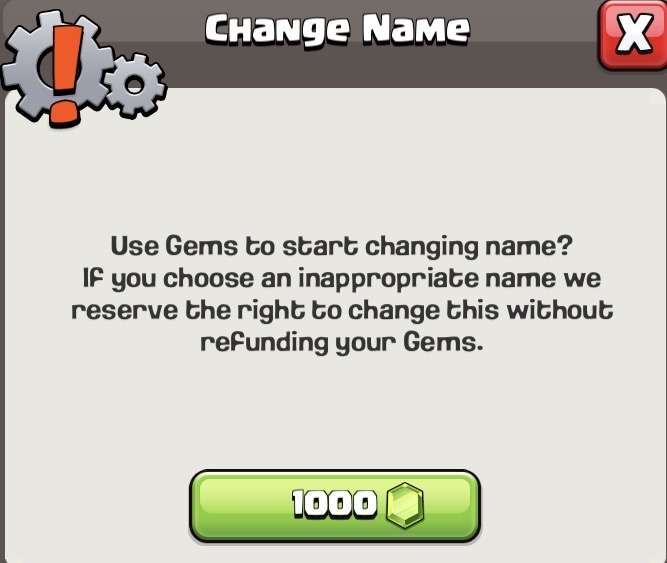Screen dimensions: 667x563
Task: Tap the center hole of small gear
Action: coord(134,85)
